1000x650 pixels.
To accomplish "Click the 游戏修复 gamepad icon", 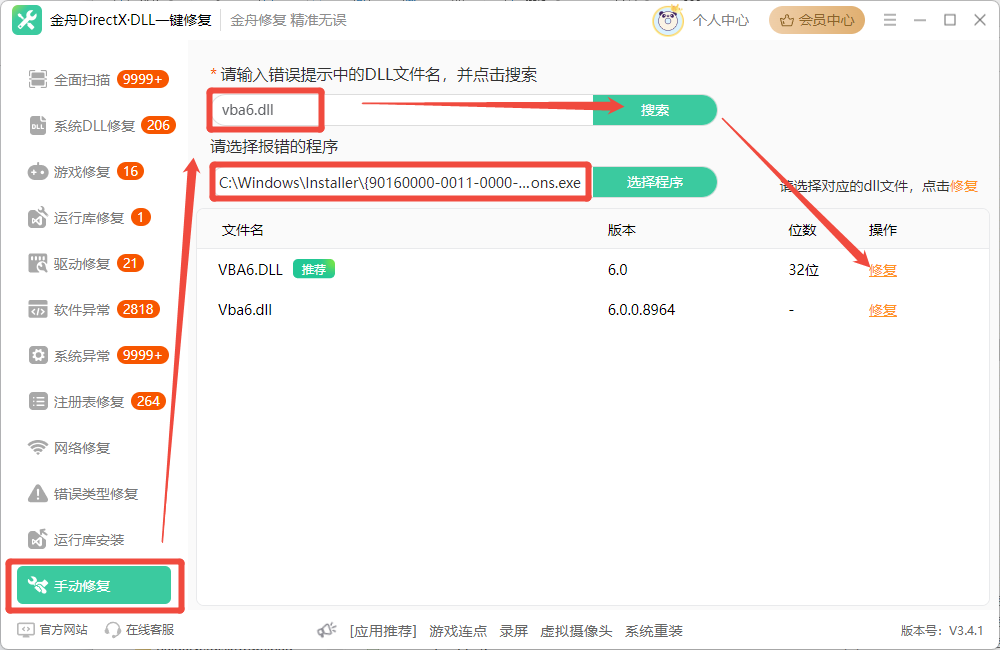I will [x=38, y=172].
